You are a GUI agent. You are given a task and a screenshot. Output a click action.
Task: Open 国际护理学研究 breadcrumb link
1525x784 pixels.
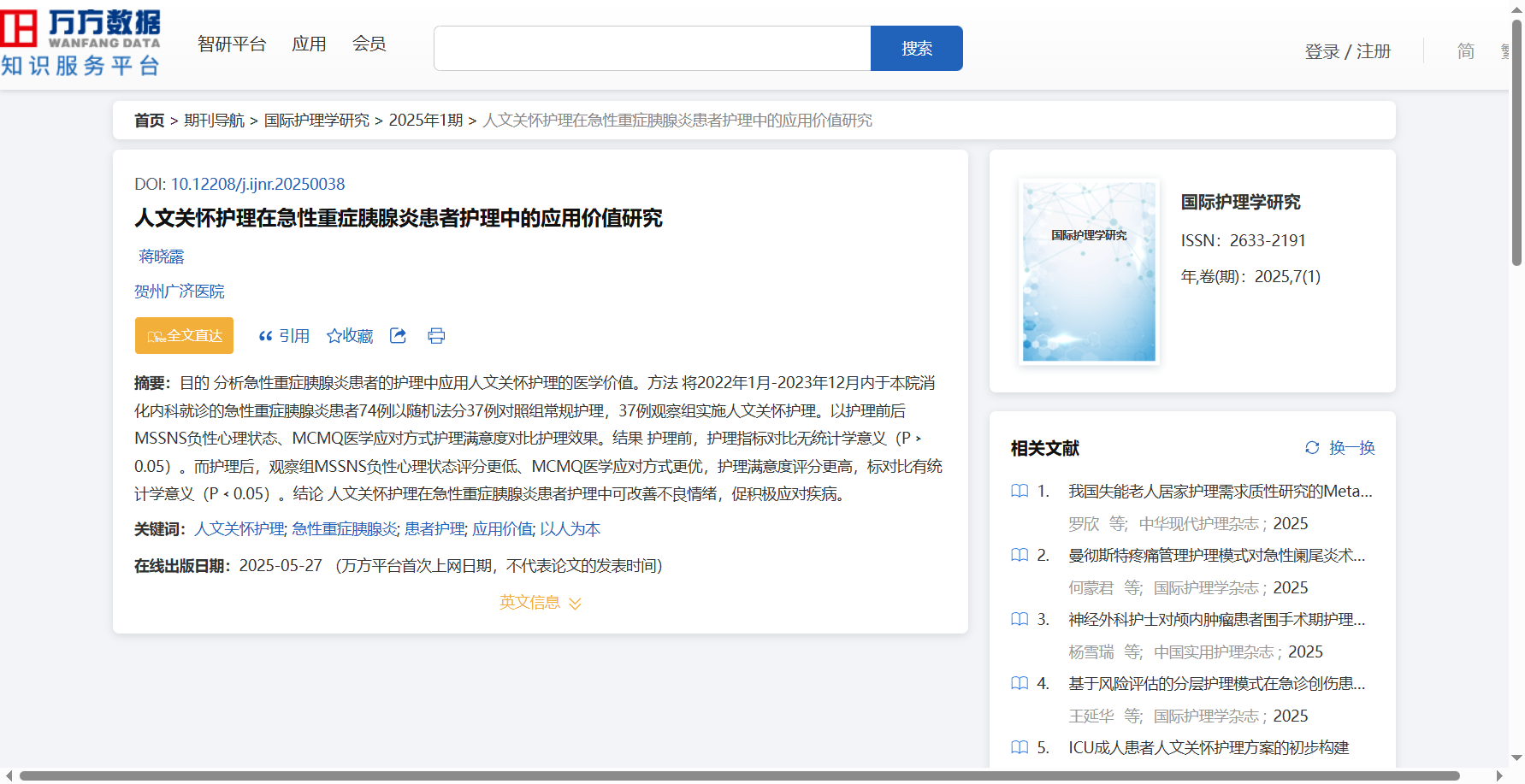(316, 121)
